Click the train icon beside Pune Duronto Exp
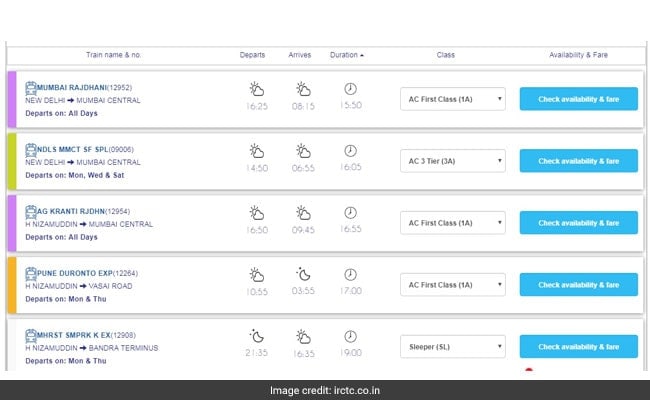 pyautogui.click(x=30, y=272)
